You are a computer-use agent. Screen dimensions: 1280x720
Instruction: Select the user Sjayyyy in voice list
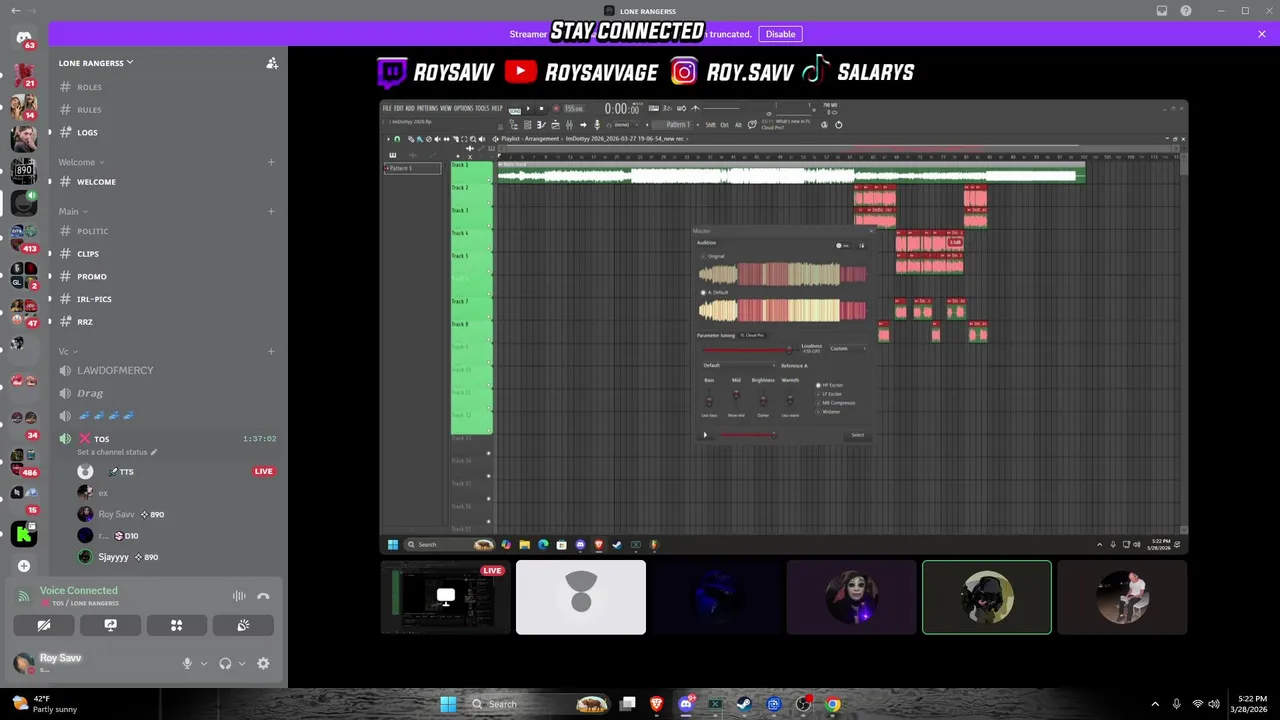coord(113,557)
